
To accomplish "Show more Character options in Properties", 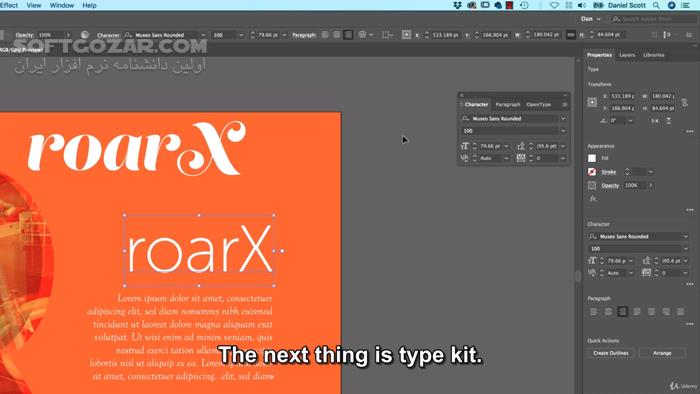I will (x=690, y=284).
